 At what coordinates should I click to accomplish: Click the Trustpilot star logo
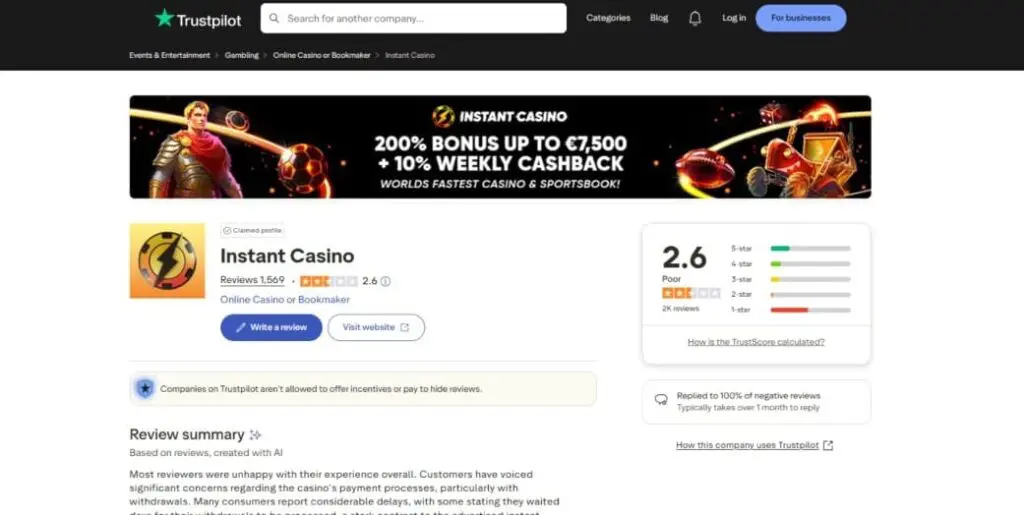click(x=164, y=18)
